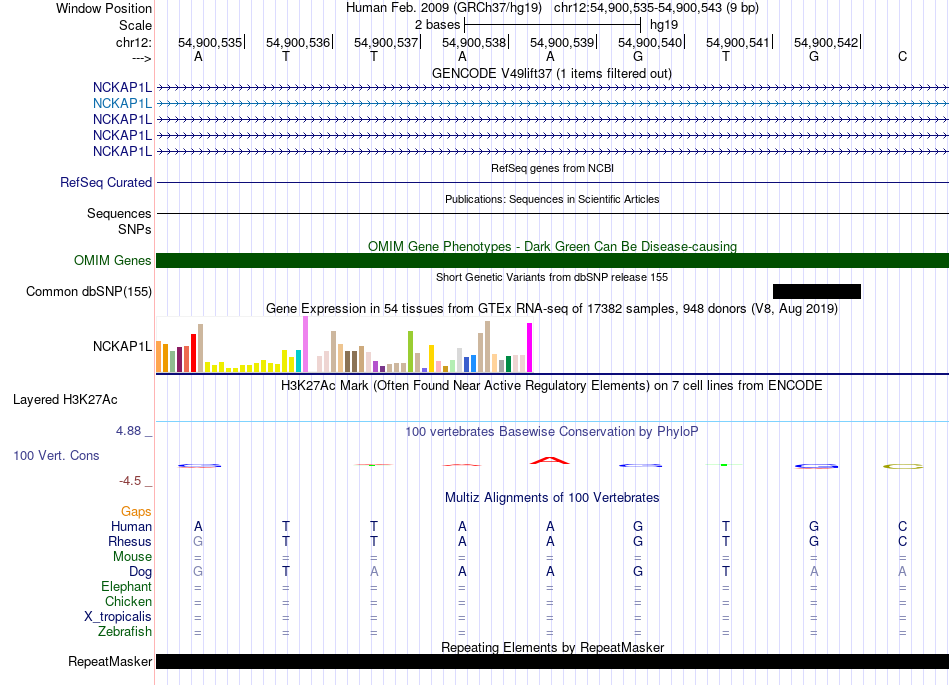Viewport: 950px width, 685px height.
Task: Select the Zebrafish species label
Action: [125, 632]
